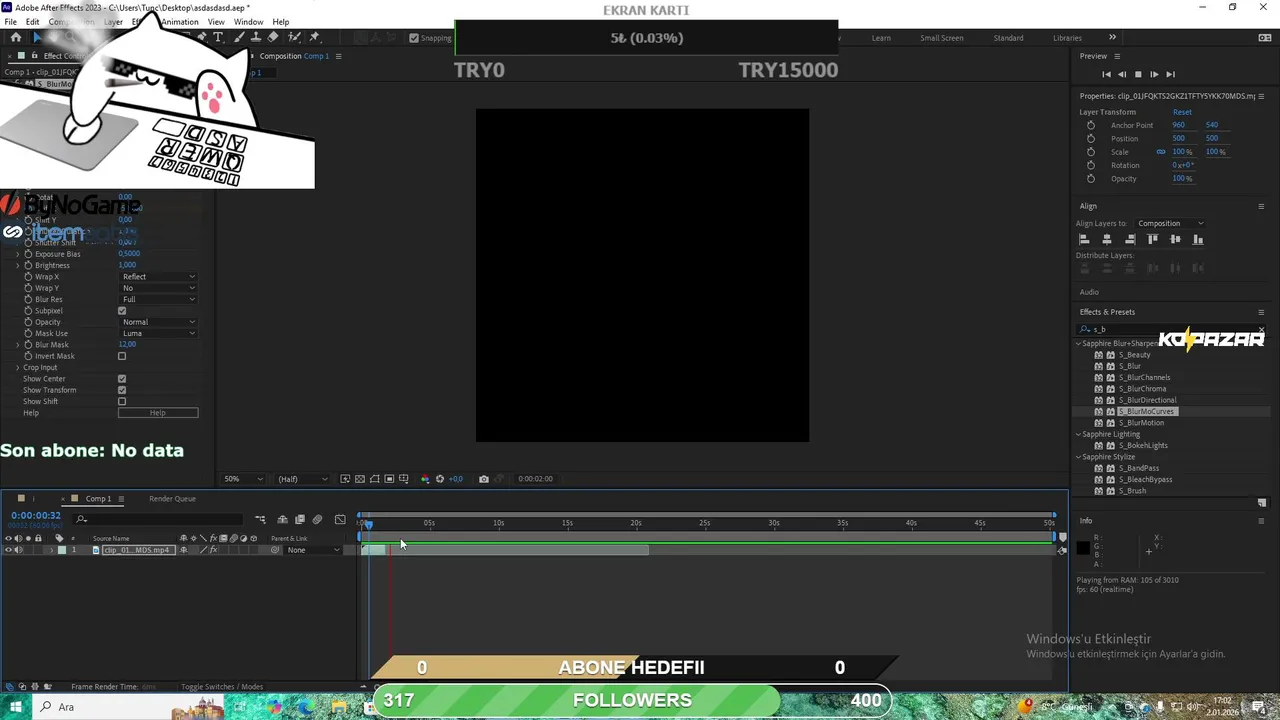Switch to the Render Queue tab

coord(172,498)
